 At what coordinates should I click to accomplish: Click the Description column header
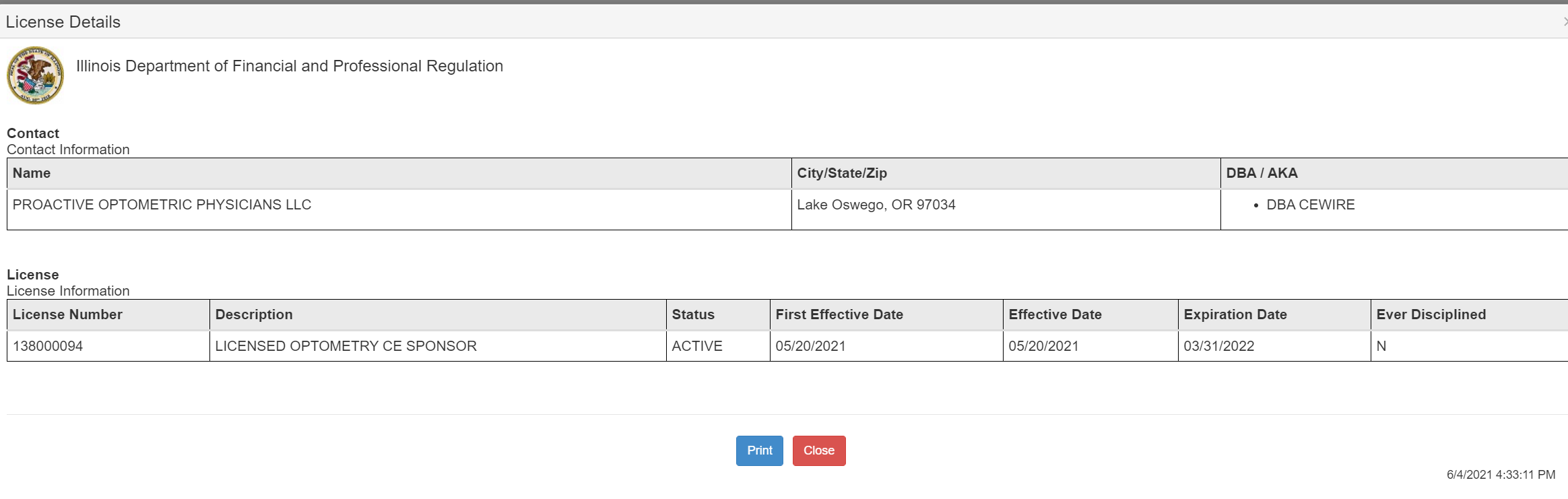(438, 314)
